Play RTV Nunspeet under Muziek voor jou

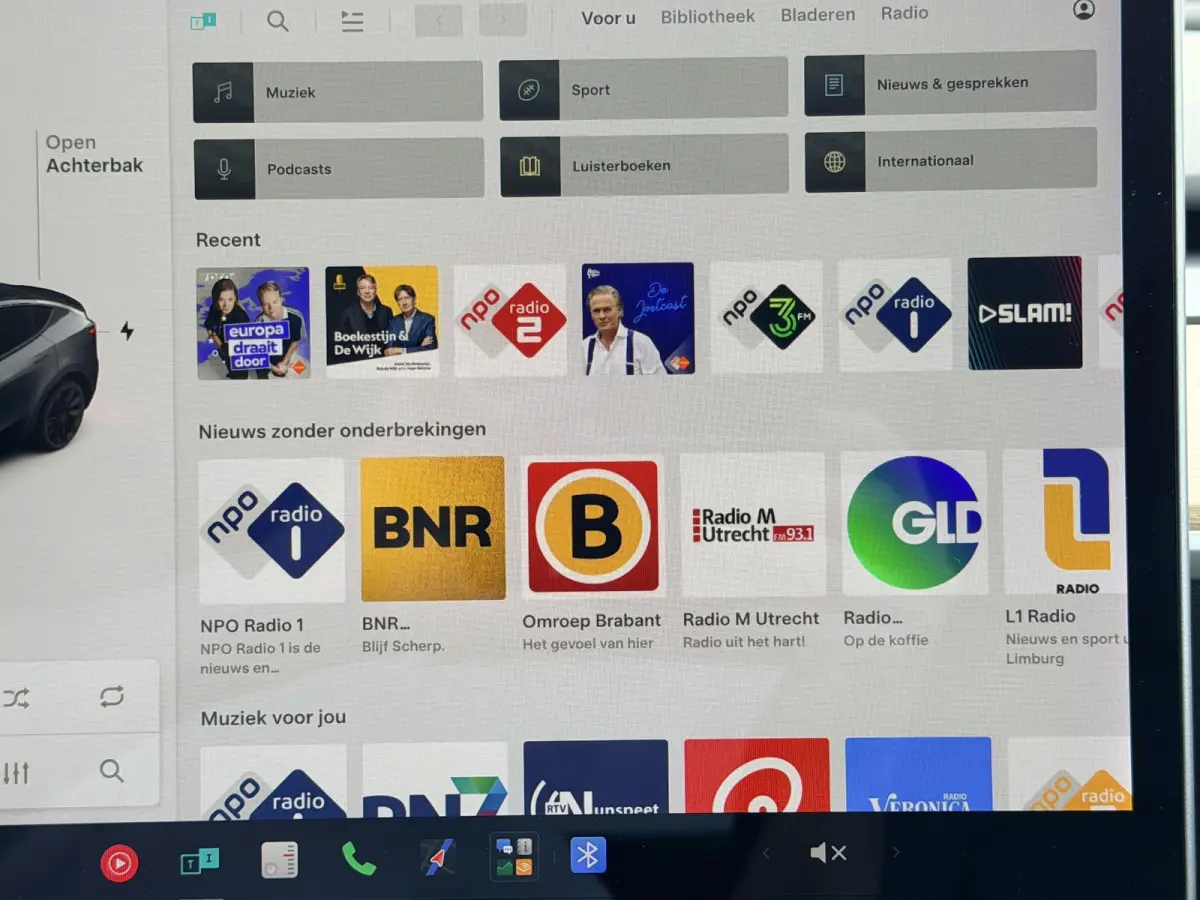[x=596, y=777]
